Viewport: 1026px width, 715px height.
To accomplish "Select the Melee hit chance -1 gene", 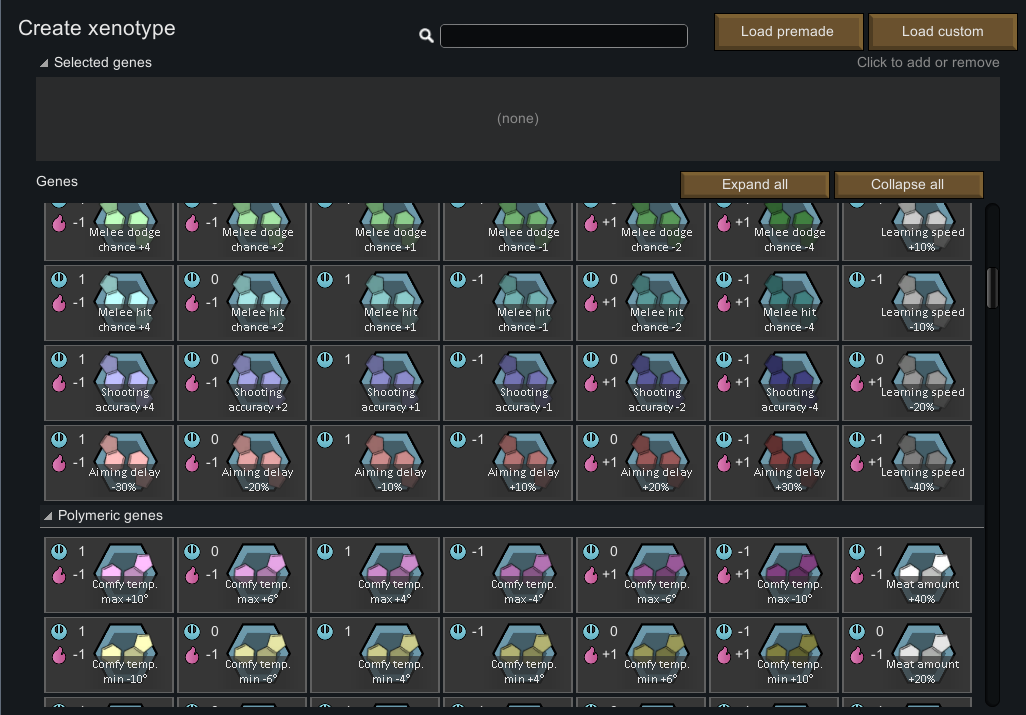I will (508, 303).
